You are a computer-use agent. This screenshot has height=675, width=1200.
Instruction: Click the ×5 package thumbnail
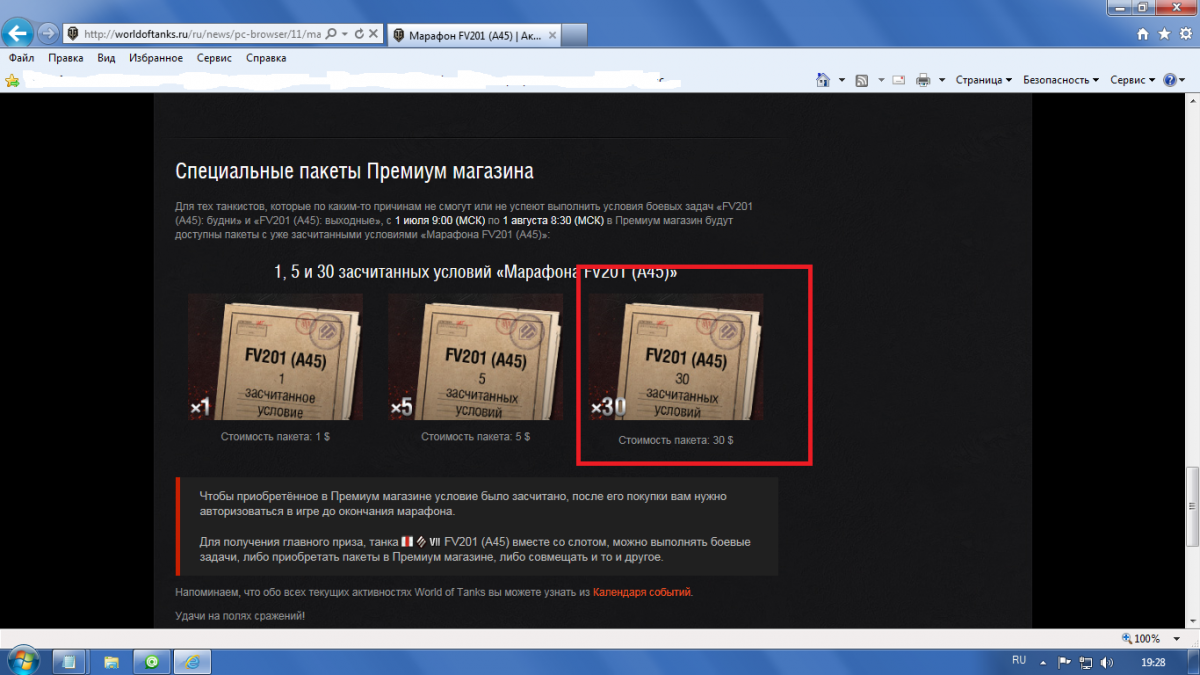[x=475, y=358]
